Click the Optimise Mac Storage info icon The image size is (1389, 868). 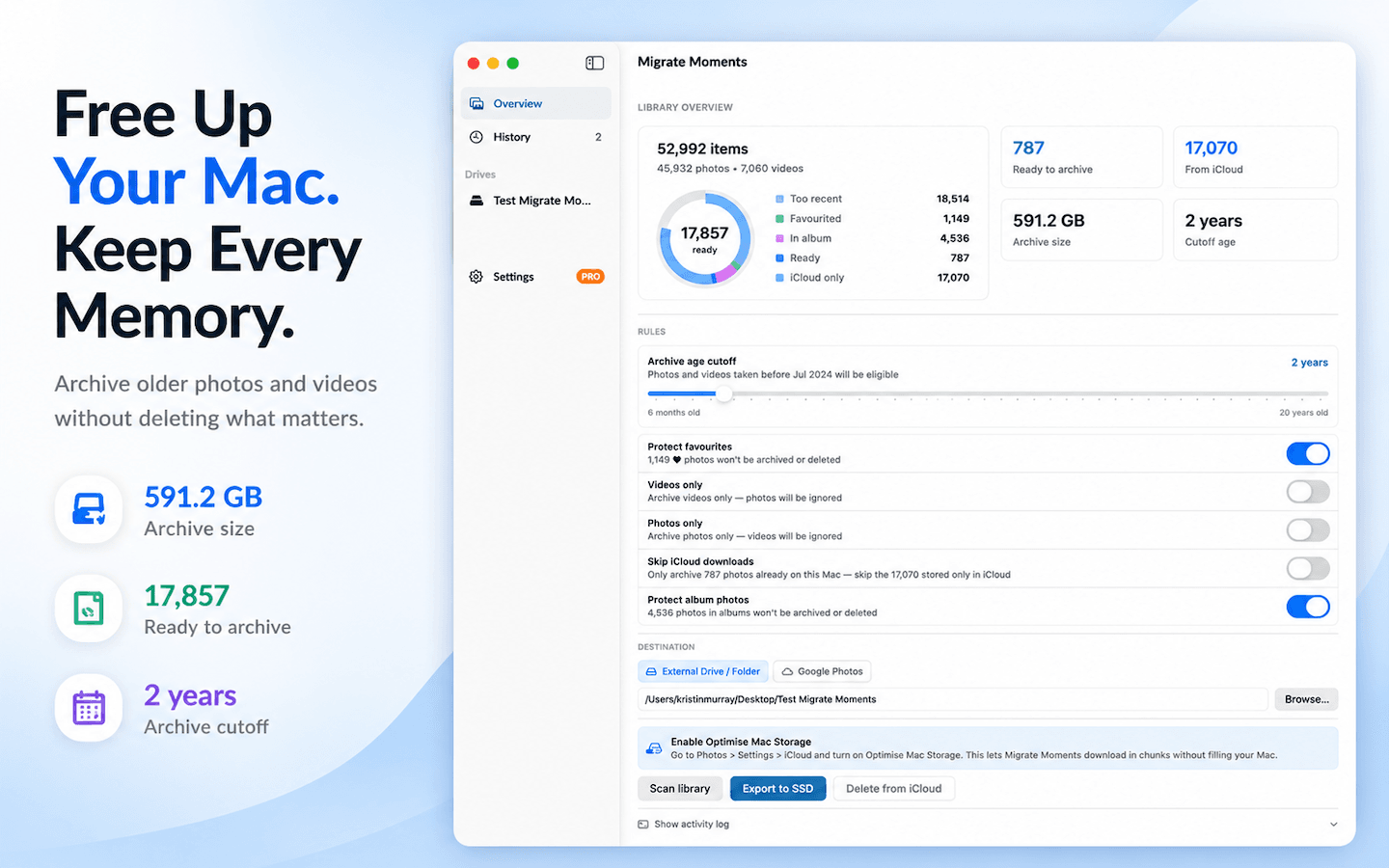point(654,748)
